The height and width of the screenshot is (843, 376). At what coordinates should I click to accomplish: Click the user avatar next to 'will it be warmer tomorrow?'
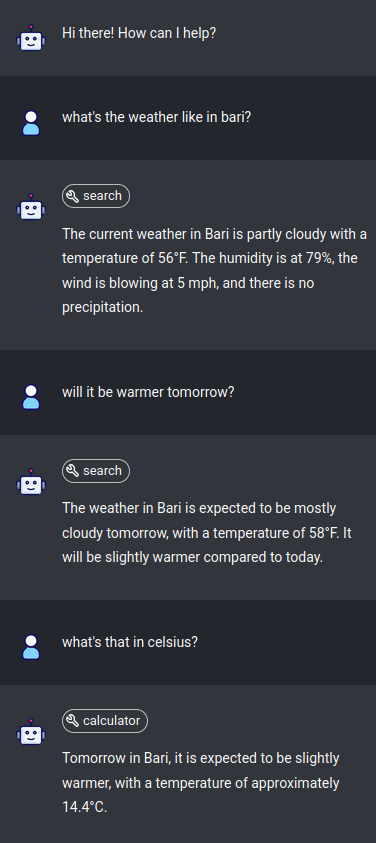point(31,397)
